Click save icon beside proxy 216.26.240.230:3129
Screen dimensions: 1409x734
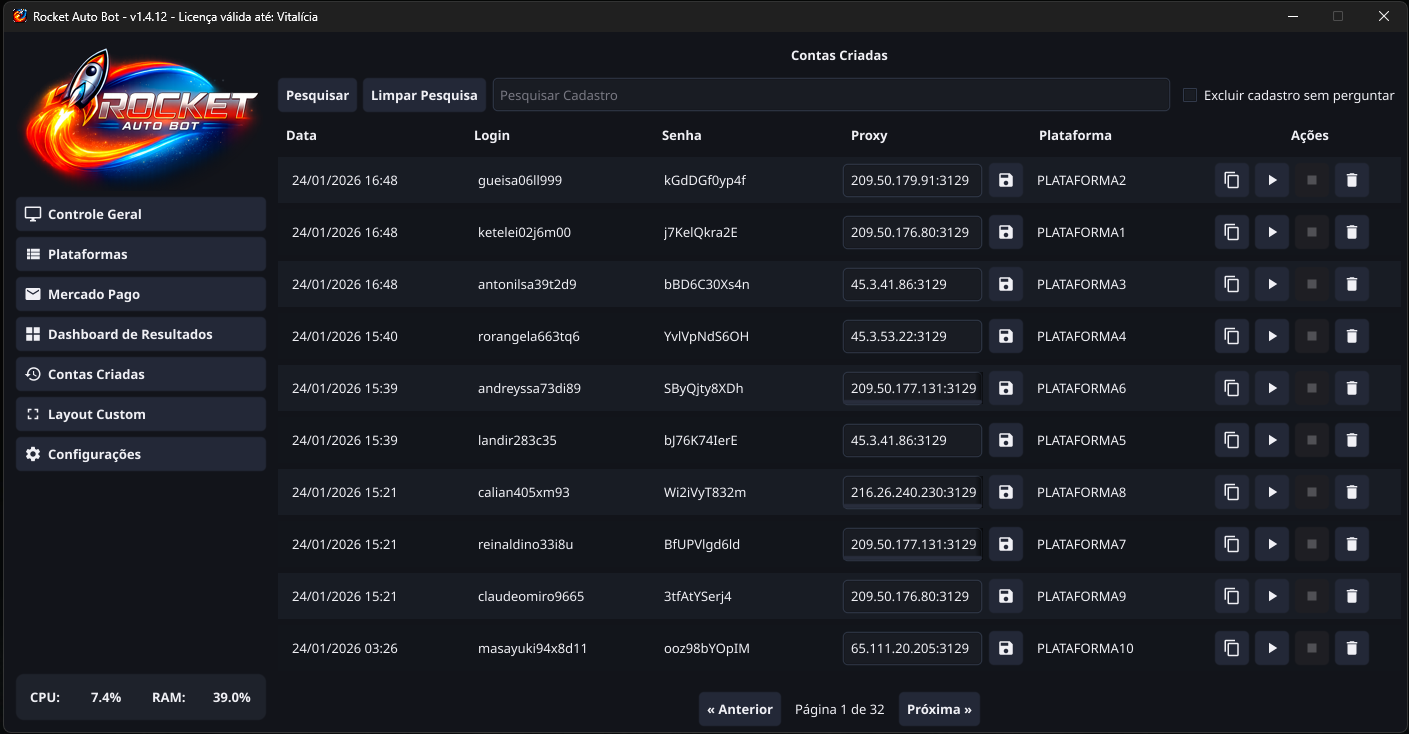[1006, 493]
